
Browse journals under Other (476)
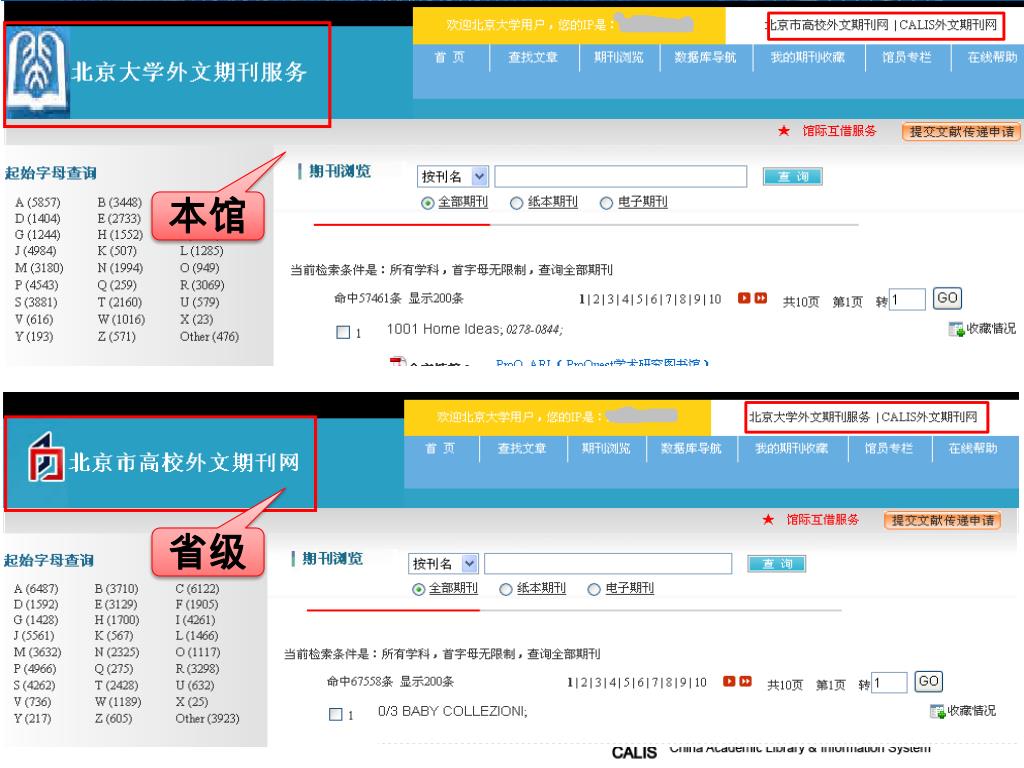click(209, 337)
